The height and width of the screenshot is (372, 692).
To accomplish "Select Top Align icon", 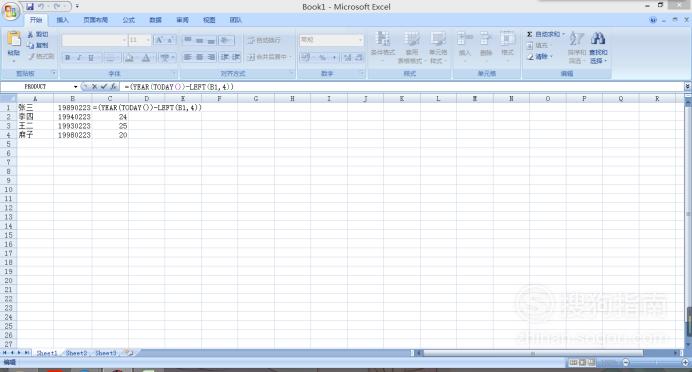I will (188, 40).
